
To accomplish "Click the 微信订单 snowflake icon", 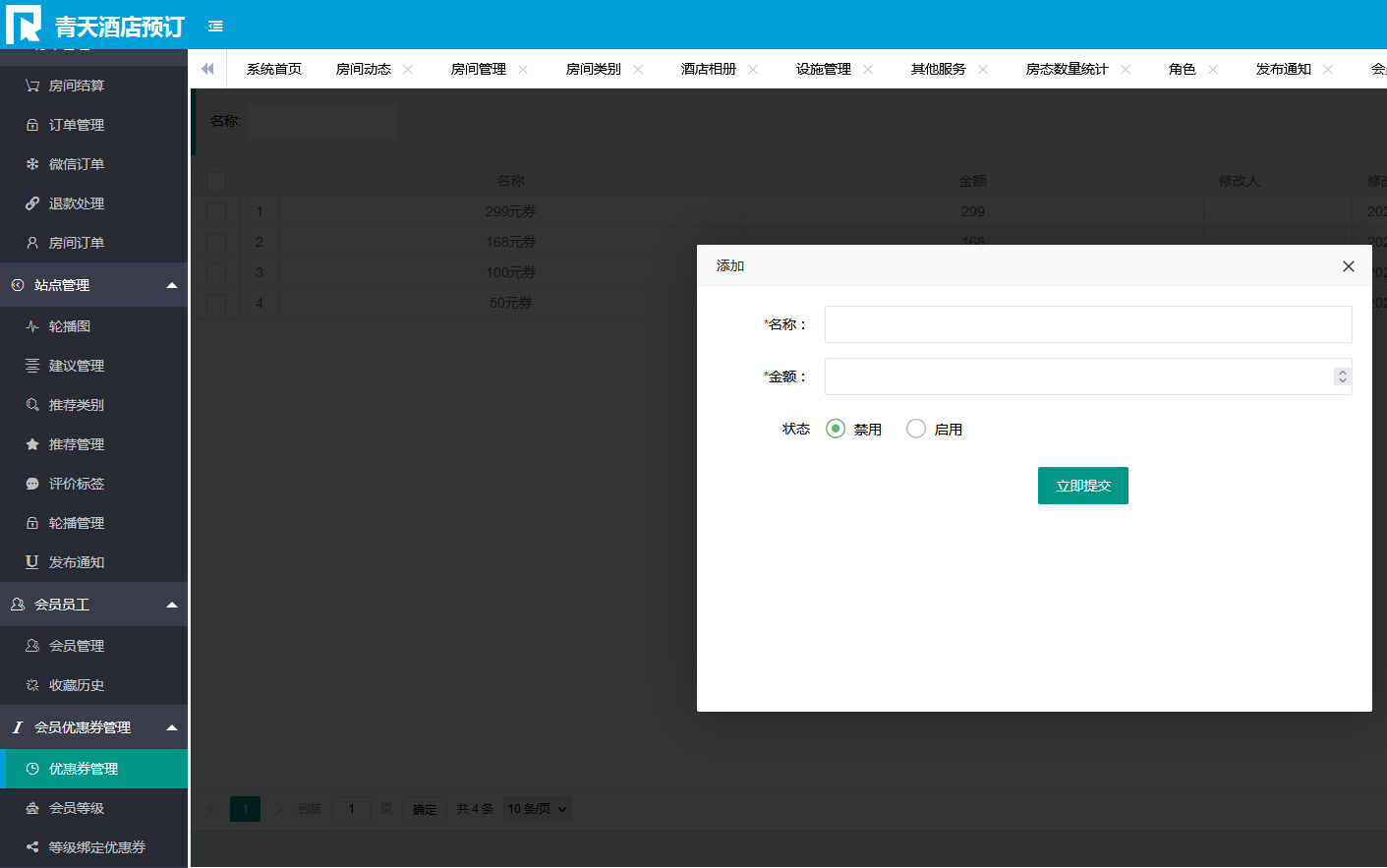I will (32, 164).
